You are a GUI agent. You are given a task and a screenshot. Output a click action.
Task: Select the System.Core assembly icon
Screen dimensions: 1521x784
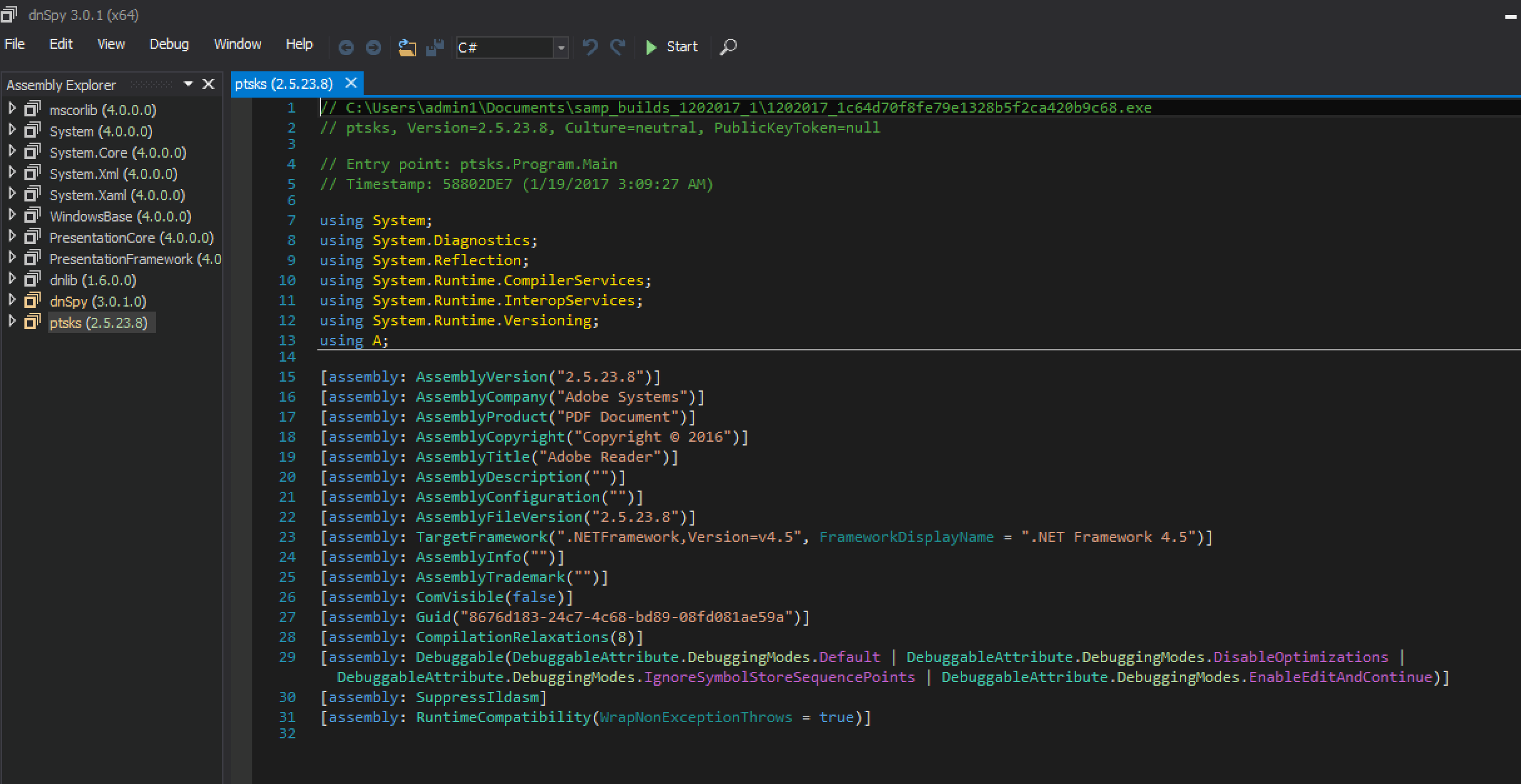click(x=33, y=152)
